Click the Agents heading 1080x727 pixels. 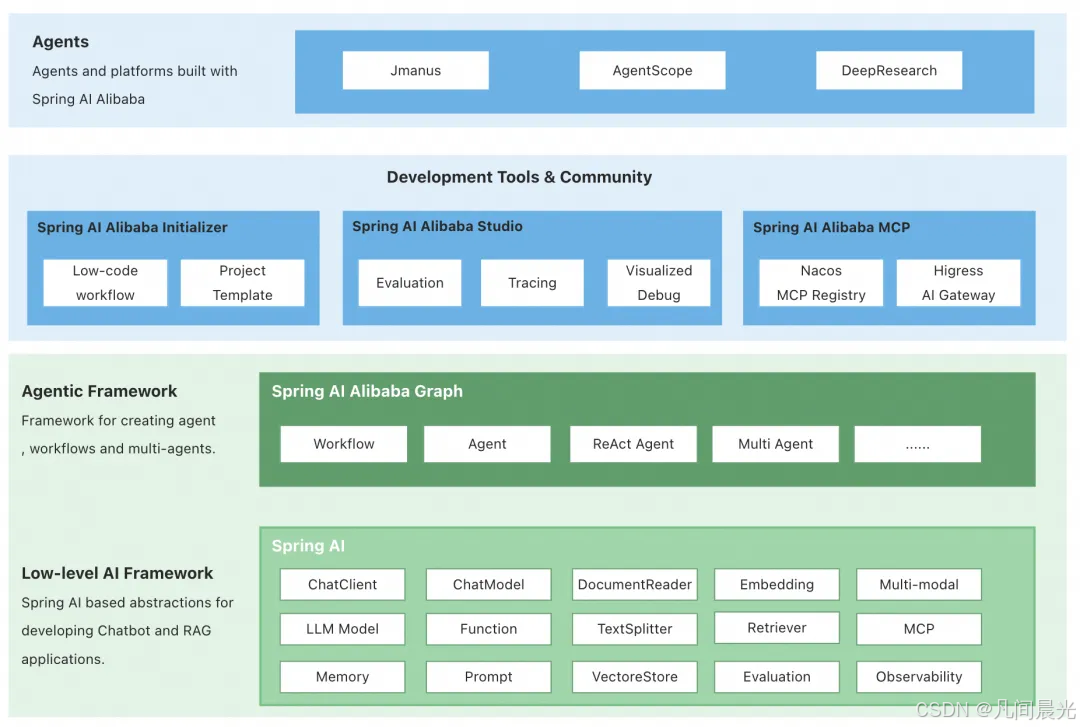point(61,41)
